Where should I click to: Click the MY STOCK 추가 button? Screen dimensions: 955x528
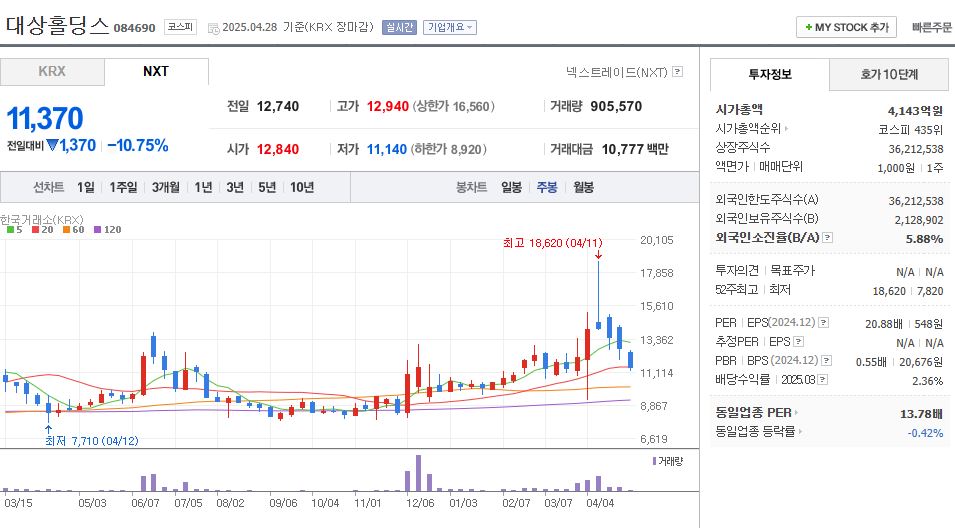click(846, 27)
